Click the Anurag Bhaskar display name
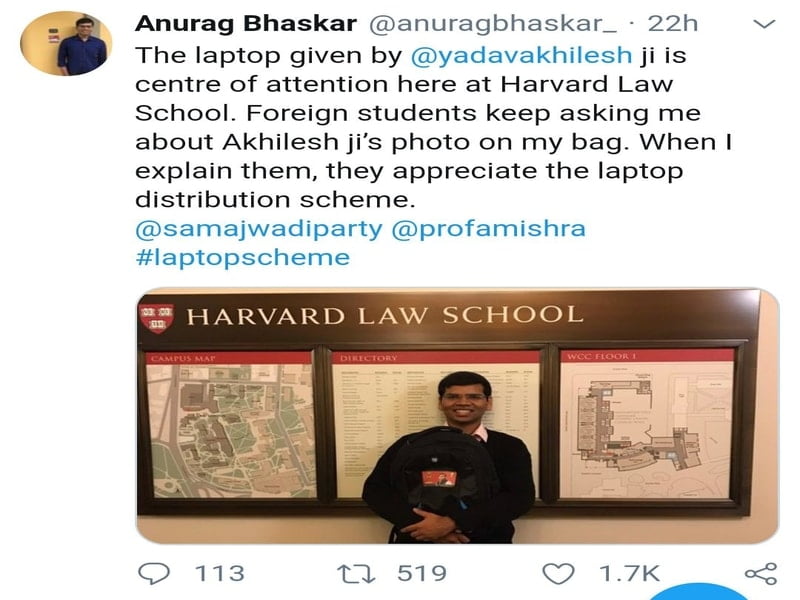This screenshot has width=800, height=600. click(x=246, y=23)
